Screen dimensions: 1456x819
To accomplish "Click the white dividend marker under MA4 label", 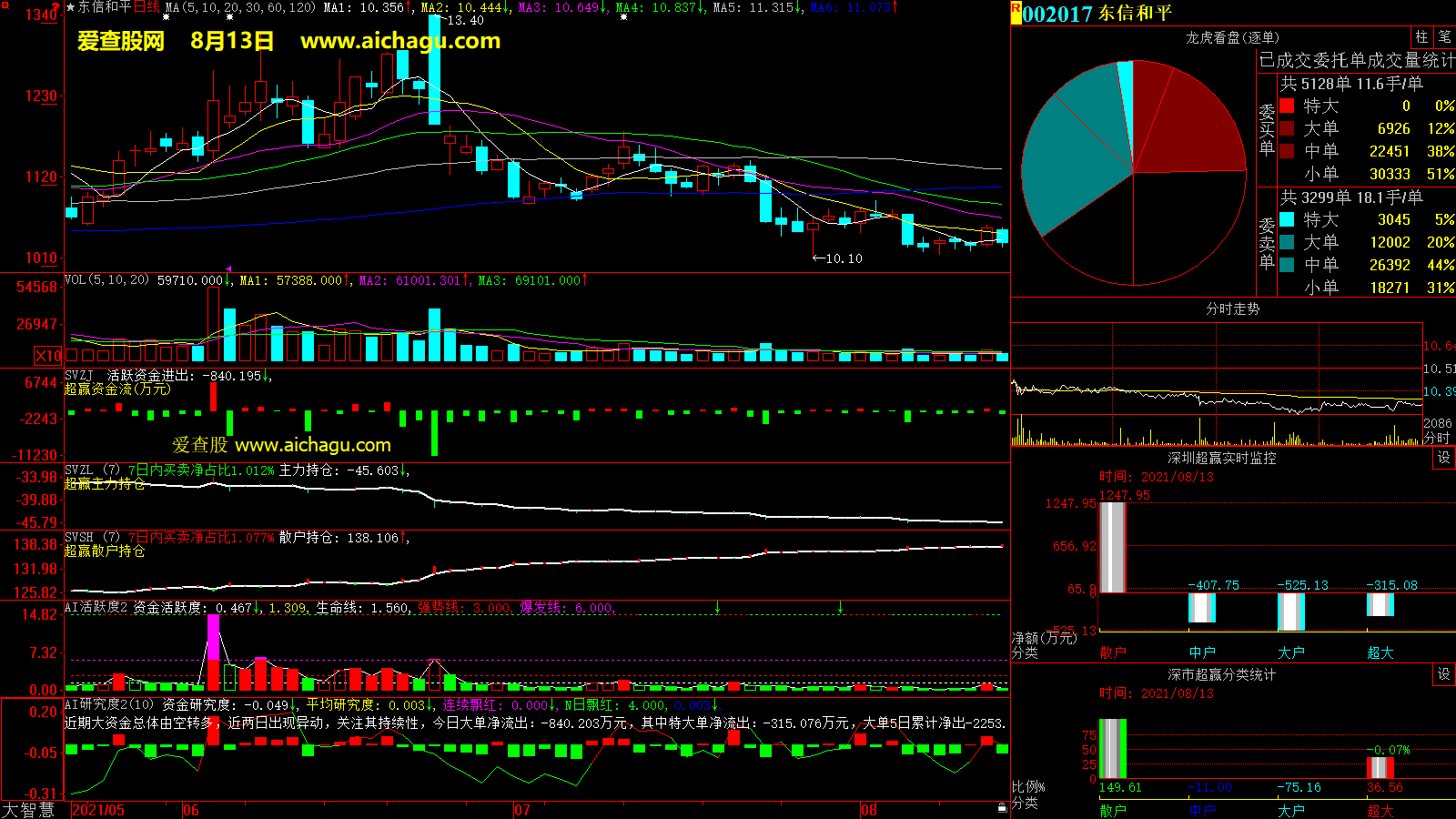I will click(x=623, y=17).
